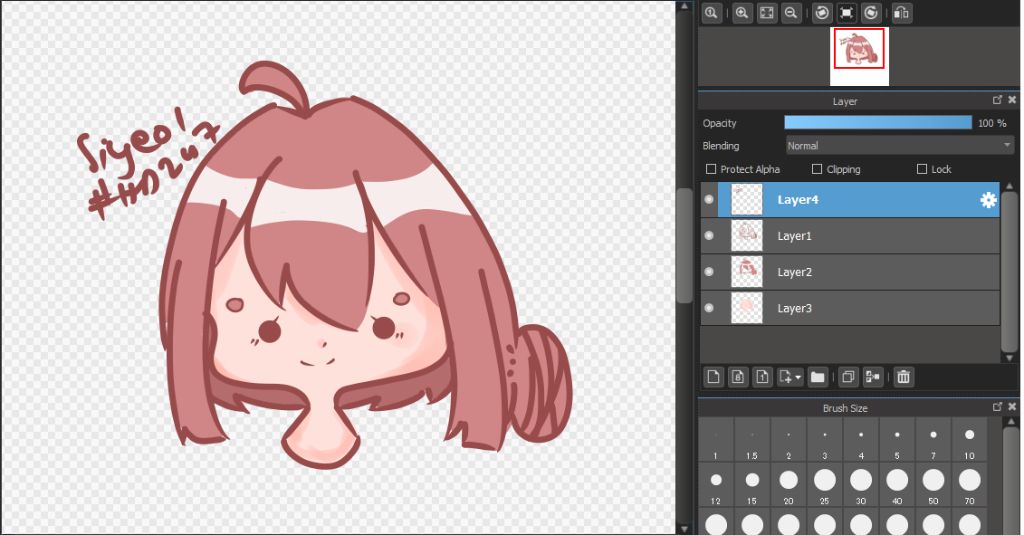This screenshot has height=535, width=1024.
Task: Click the Layer2 thumbnail
Action: [746, 272]
